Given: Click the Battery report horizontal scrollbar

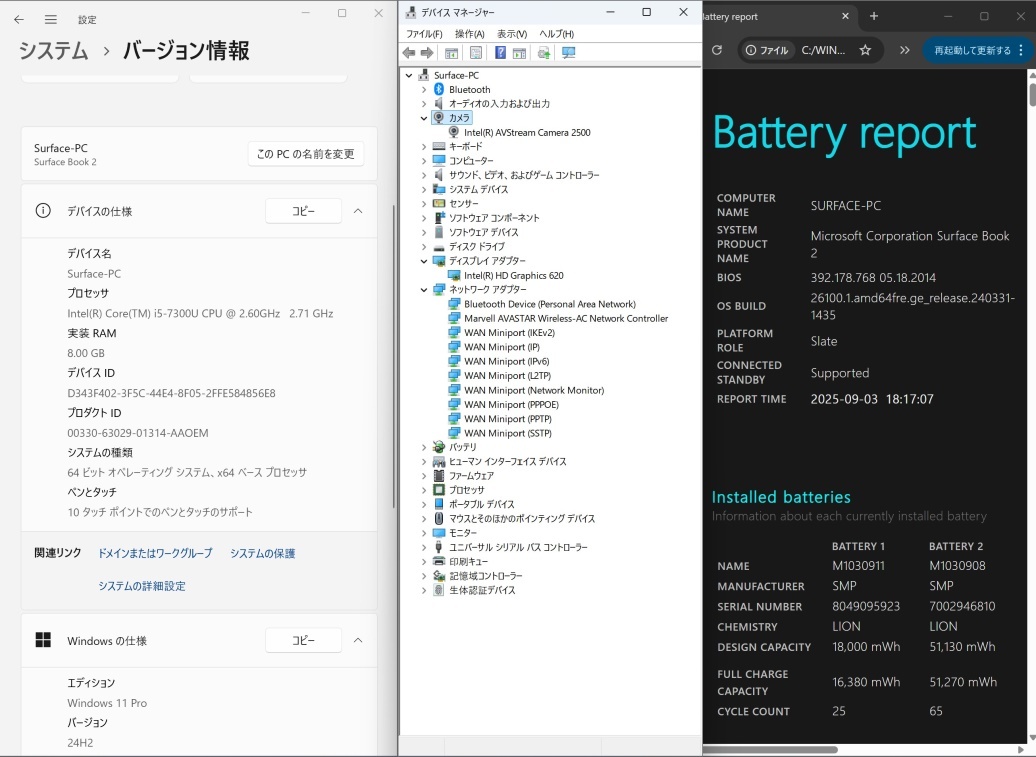Looking at the screenshot, I should pos(770,750).
